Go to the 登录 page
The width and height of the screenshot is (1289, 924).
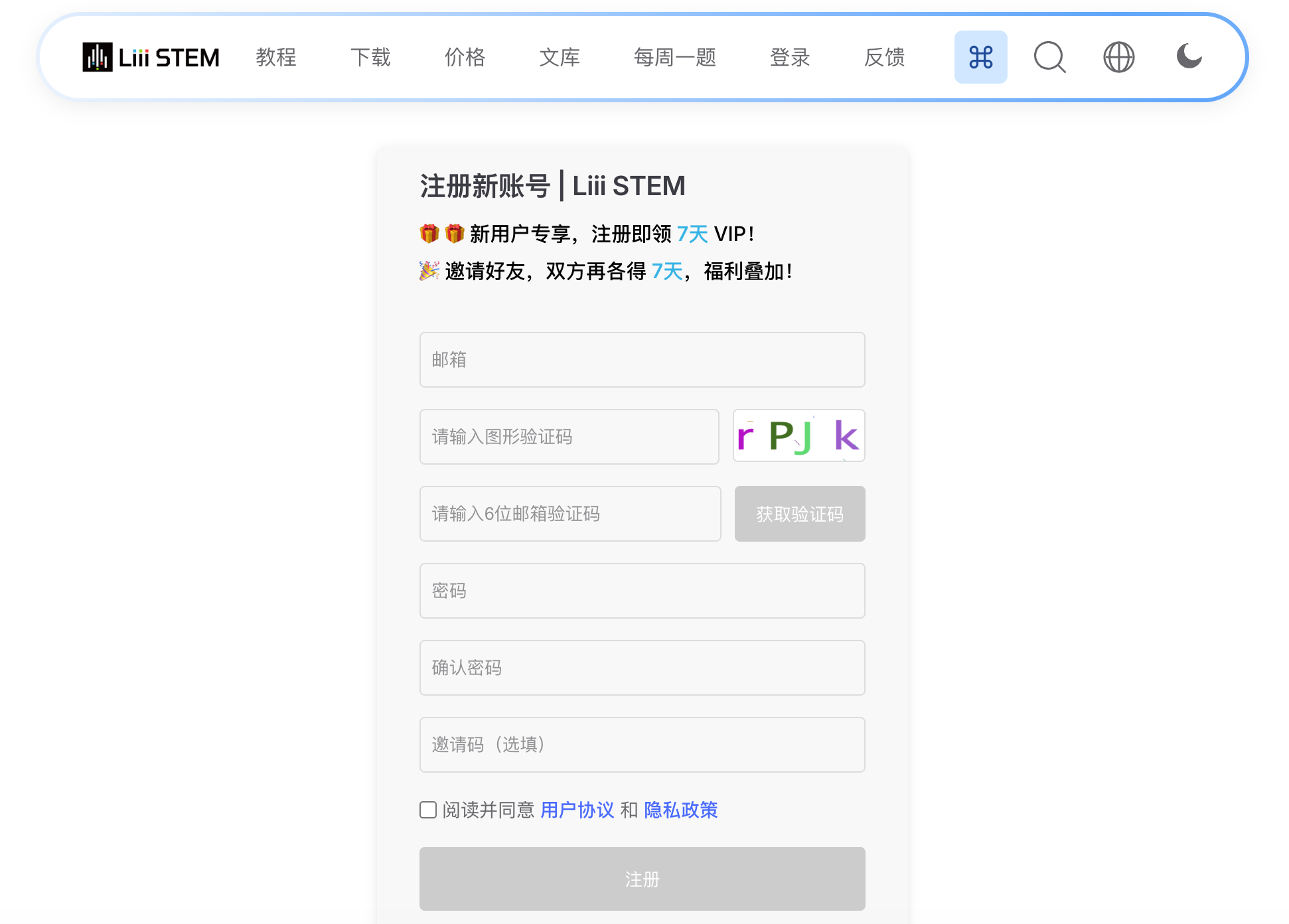(x=790, y=57)
